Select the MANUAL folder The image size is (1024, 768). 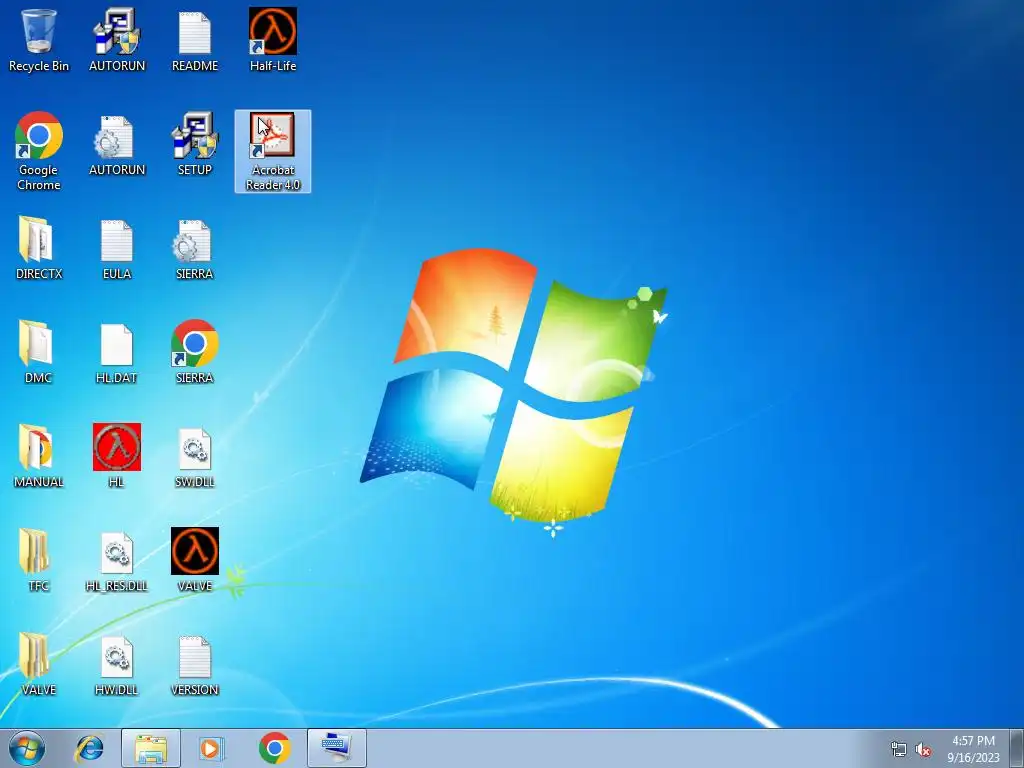(x=39, y=456)
